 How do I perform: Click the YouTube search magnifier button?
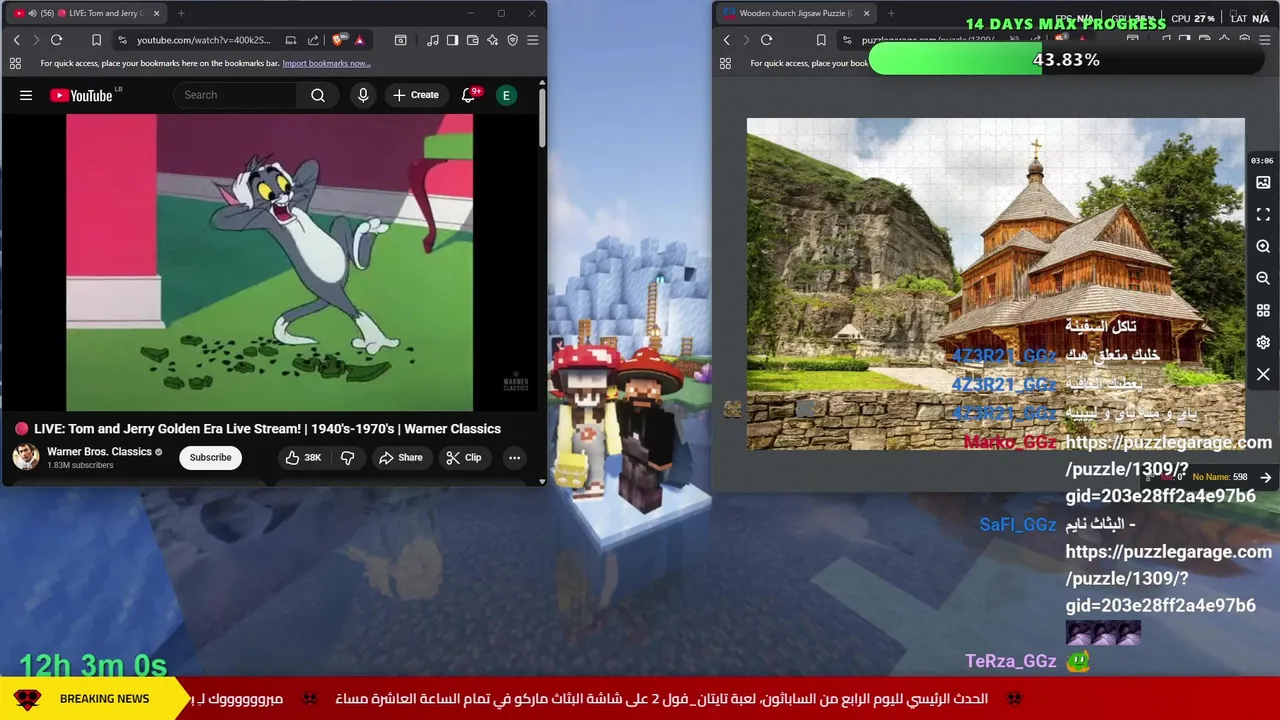click(318, 95)
